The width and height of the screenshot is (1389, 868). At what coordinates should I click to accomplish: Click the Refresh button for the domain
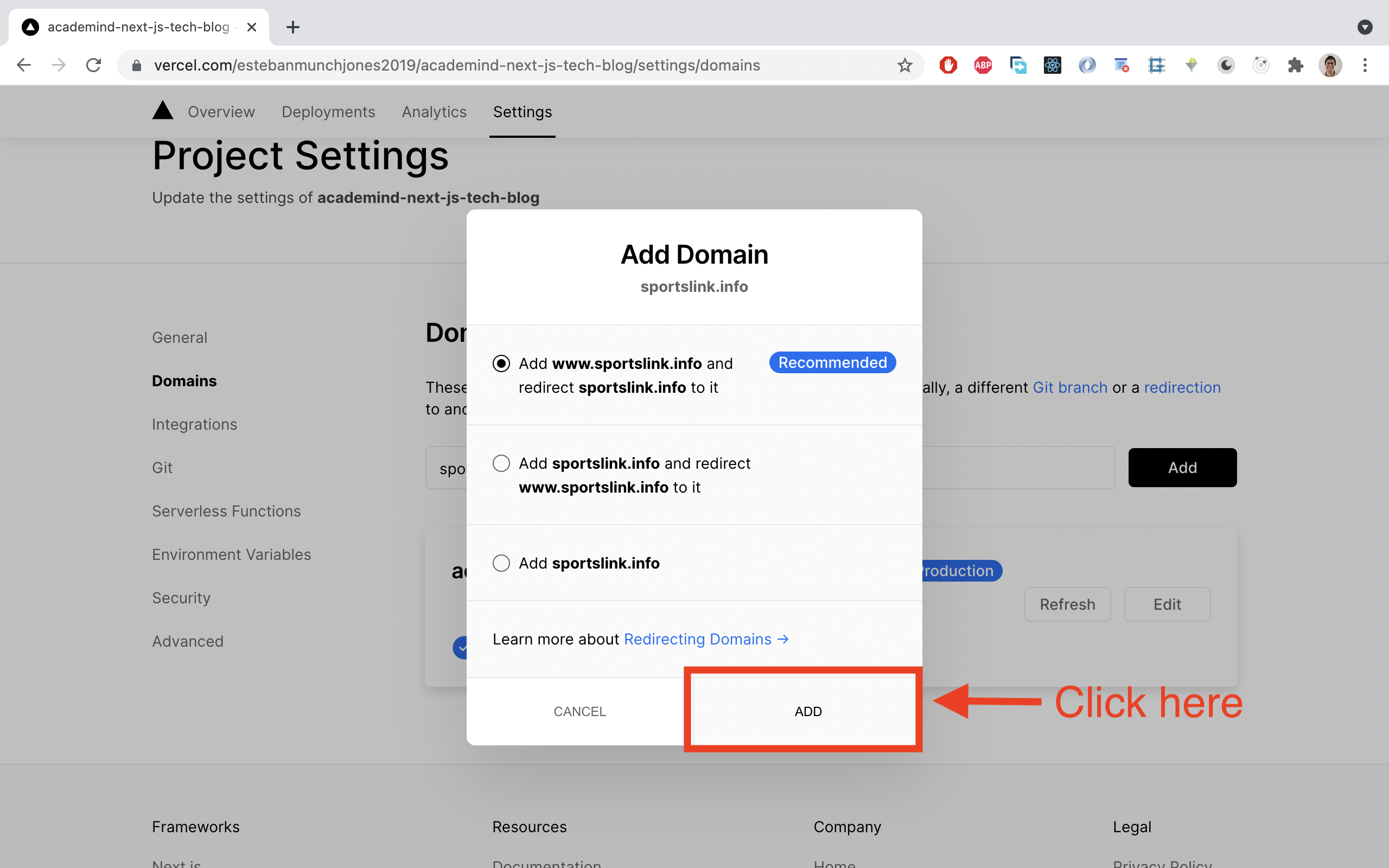[x=1067, y=604]
